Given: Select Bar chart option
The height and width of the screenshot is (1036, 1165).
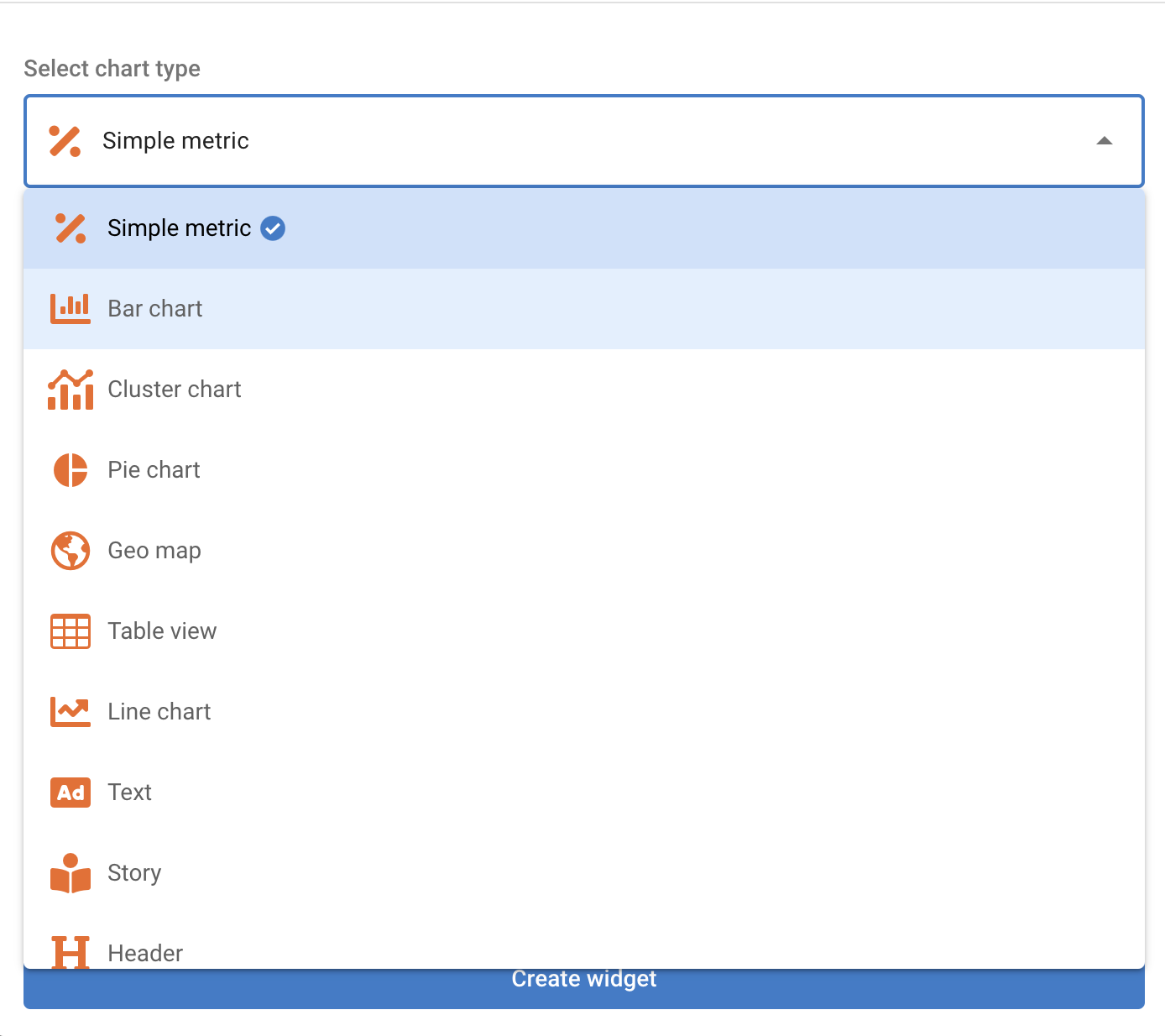Looking at the screenshot, I should point(584,309).
